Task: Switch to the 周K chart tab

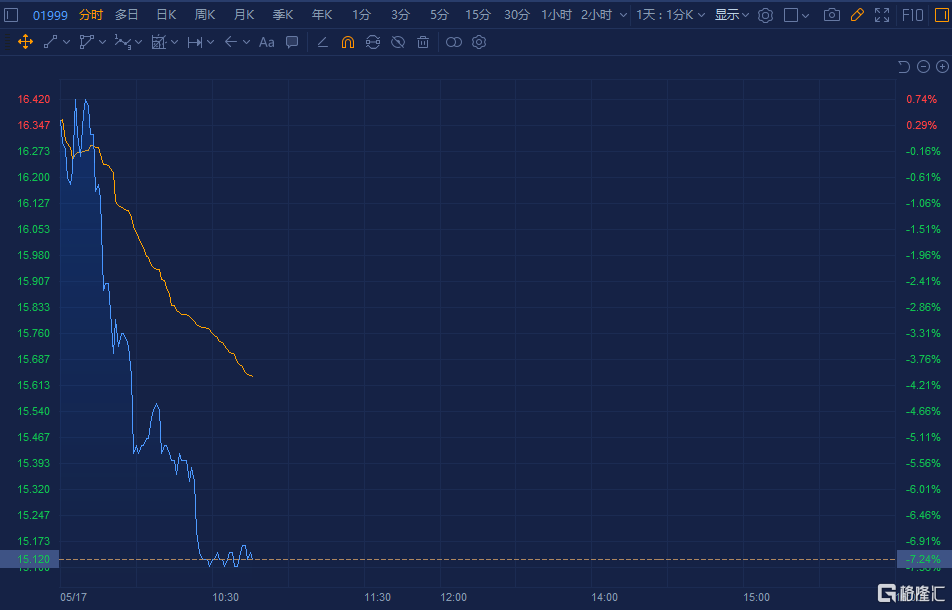Action: 205,15
